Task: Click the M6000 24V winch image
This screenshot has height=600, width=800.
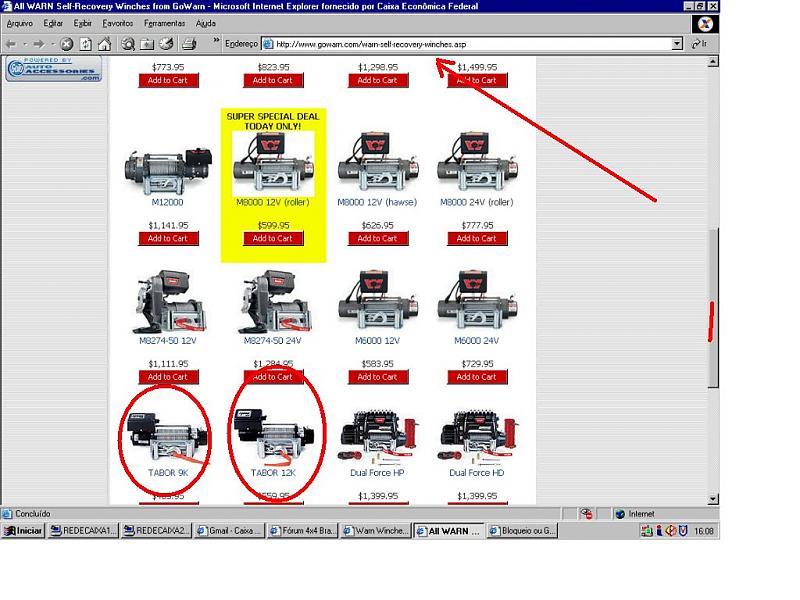Action: click(x=478, y=301)
